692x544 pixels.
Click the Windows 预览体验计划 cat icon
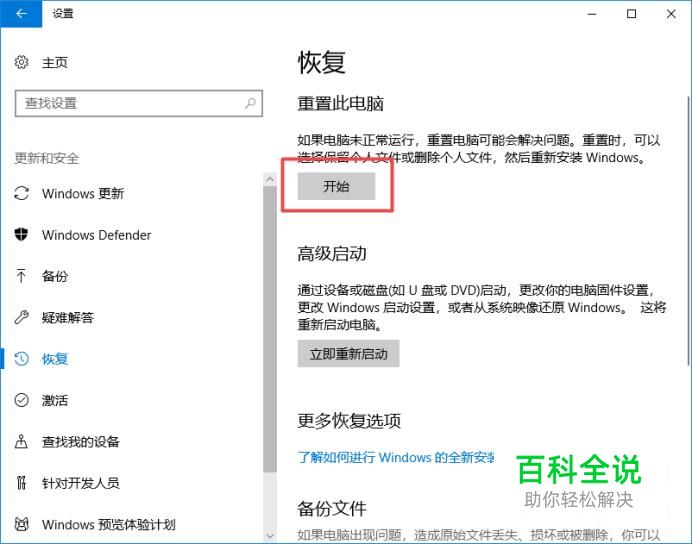click(22, 524)
